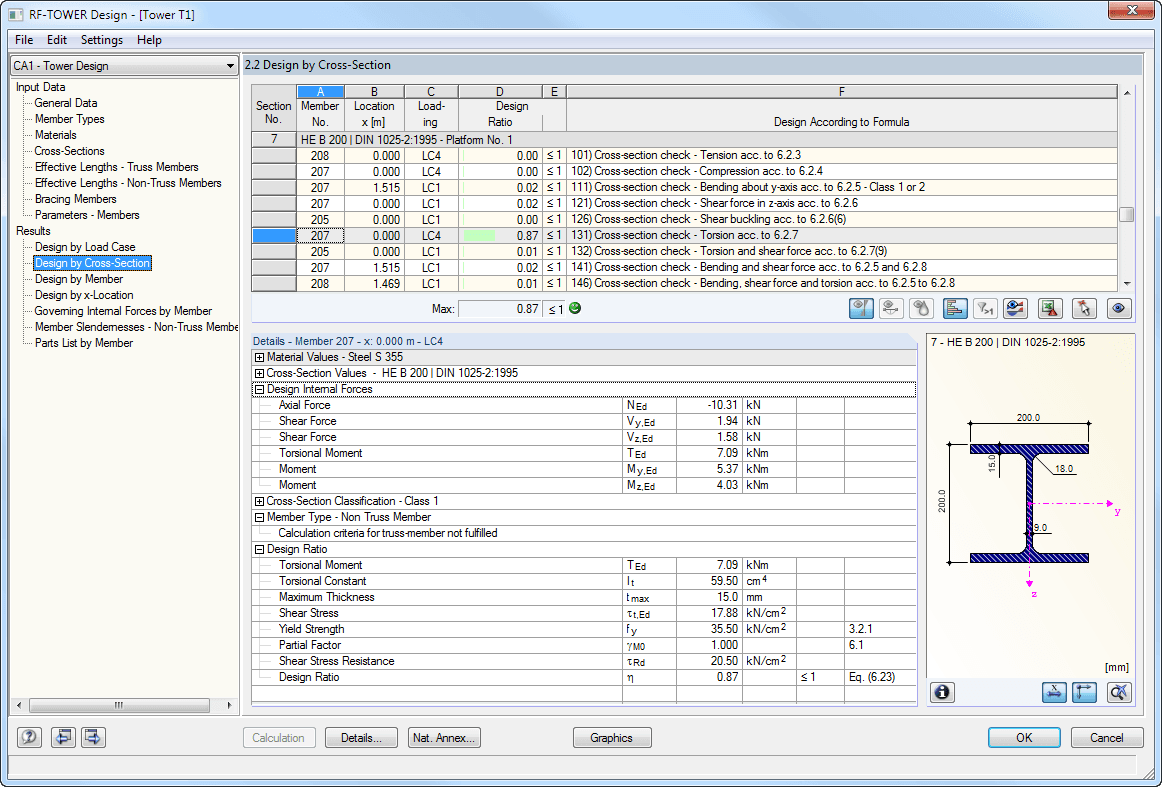Open the Help menu
This screenshot has width=1162, height=787.
pyautogui.click(x=149, y=40)
